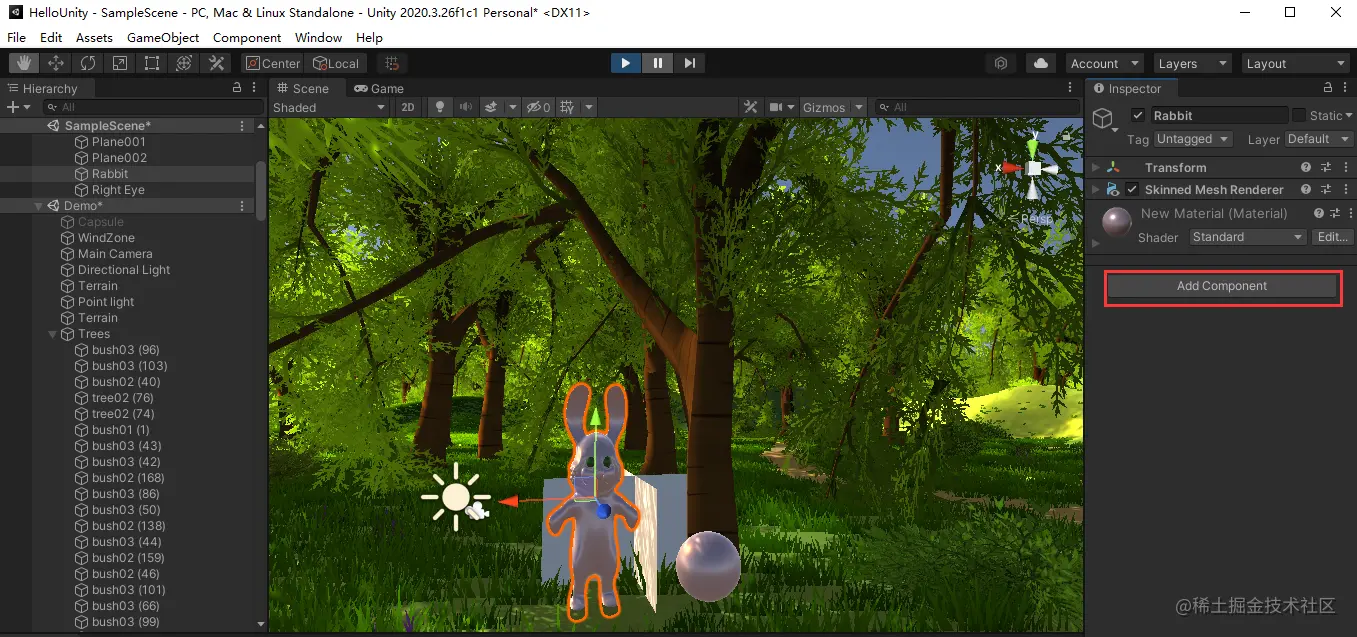Open Demo scene options menu
Screen dimensions: 1357x637
[x=242, y=206]
